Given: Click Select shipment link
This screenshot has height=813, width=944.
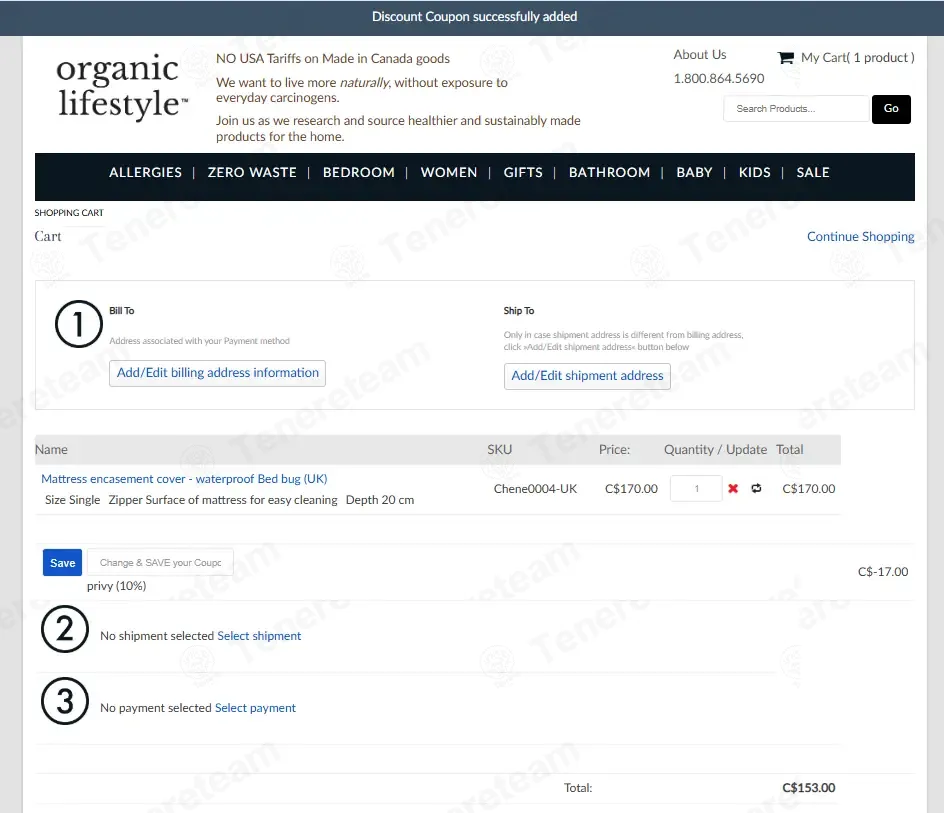Looking at the screenshot, I should click(x=259, y=636).
